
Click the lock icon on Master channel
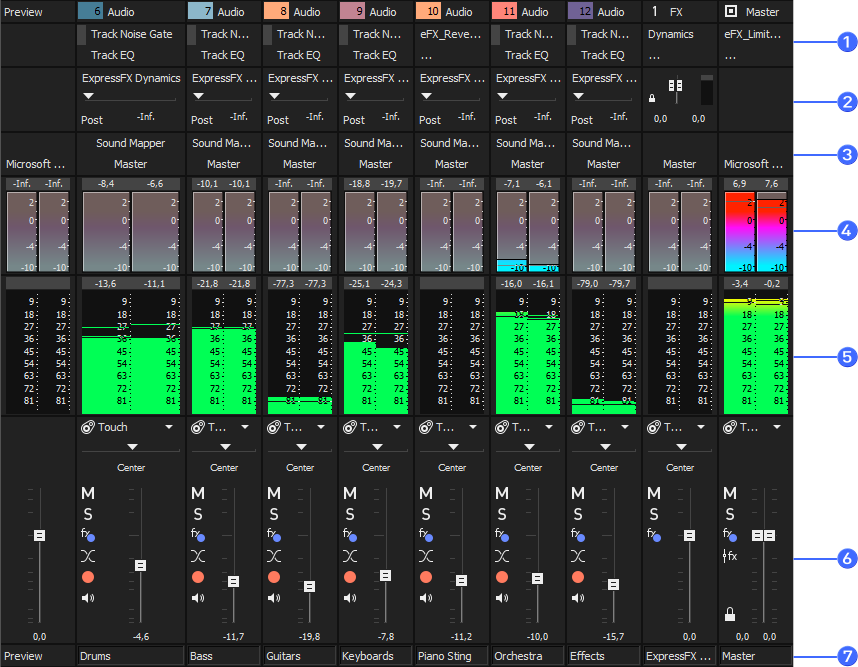[x=731, y=614]
